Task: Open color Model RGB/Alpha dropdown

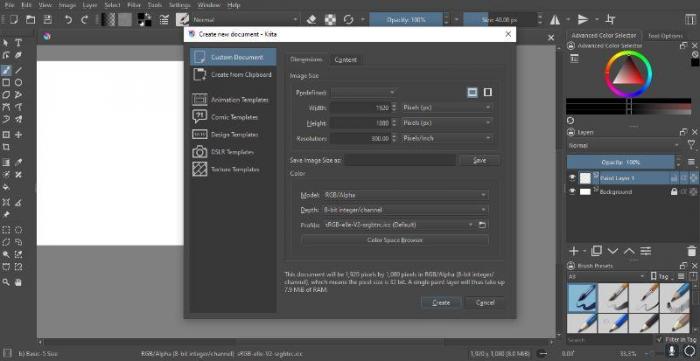Action: tap(405, 195)
